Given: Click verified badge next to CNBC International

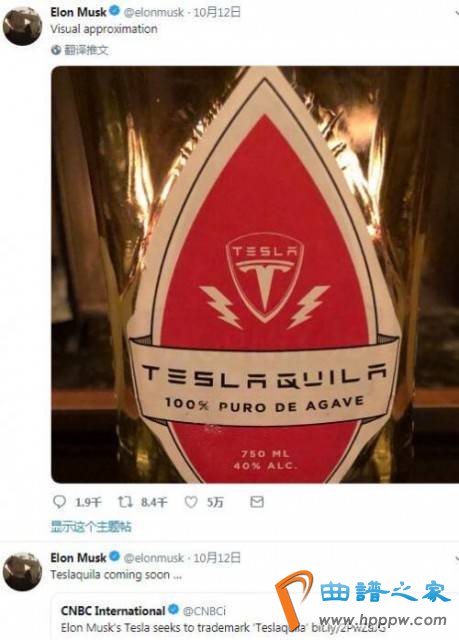Looking at the screenshot, I should (173, 610).
